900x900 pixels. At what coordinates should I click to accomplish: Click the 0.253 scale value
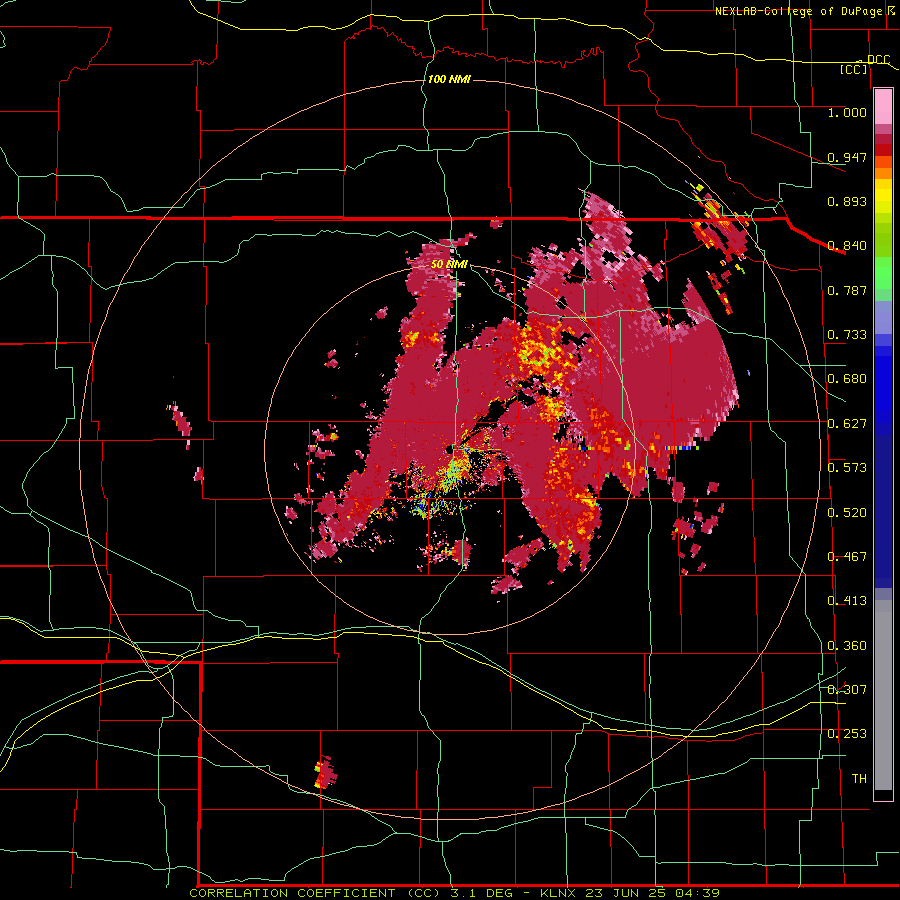click(847, 734)
